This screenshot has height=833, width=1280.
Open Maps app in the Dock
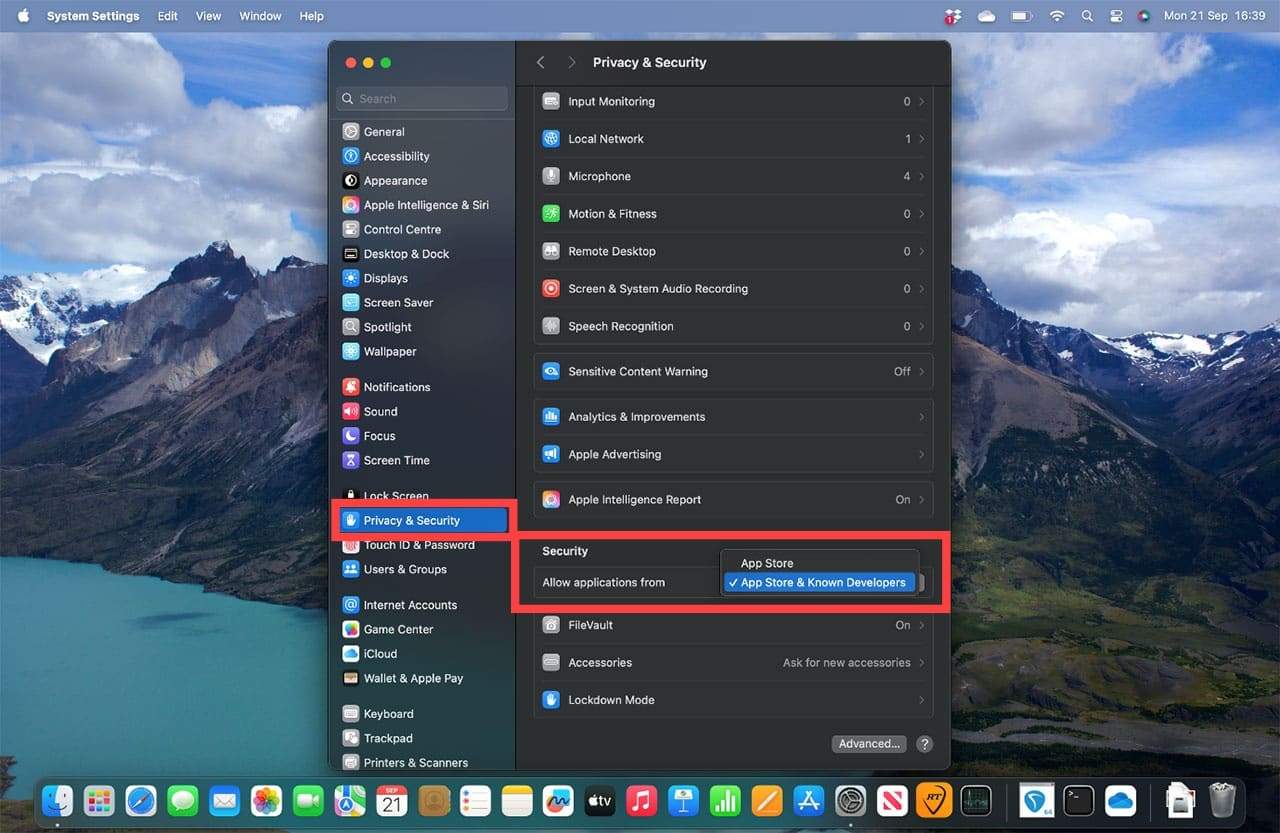(x=350, y=801)
